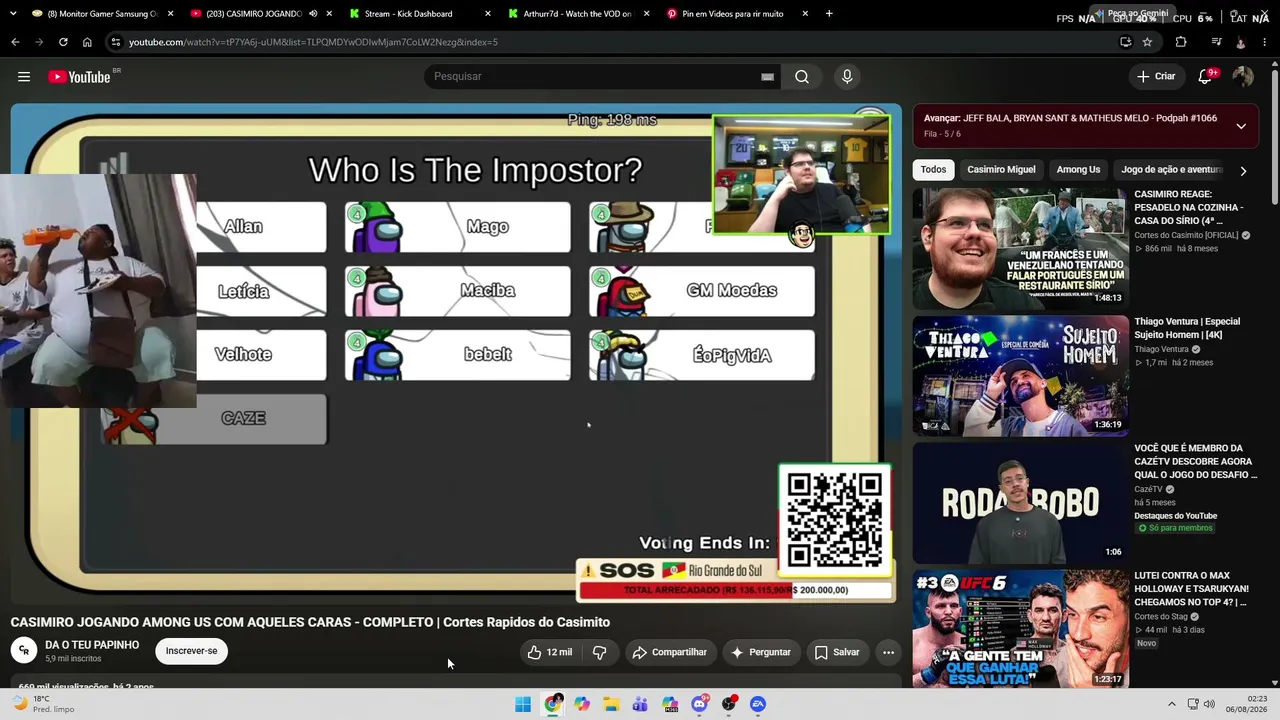Switch to the Monitor Gamer Samsung tab

[x=101, y=14]
